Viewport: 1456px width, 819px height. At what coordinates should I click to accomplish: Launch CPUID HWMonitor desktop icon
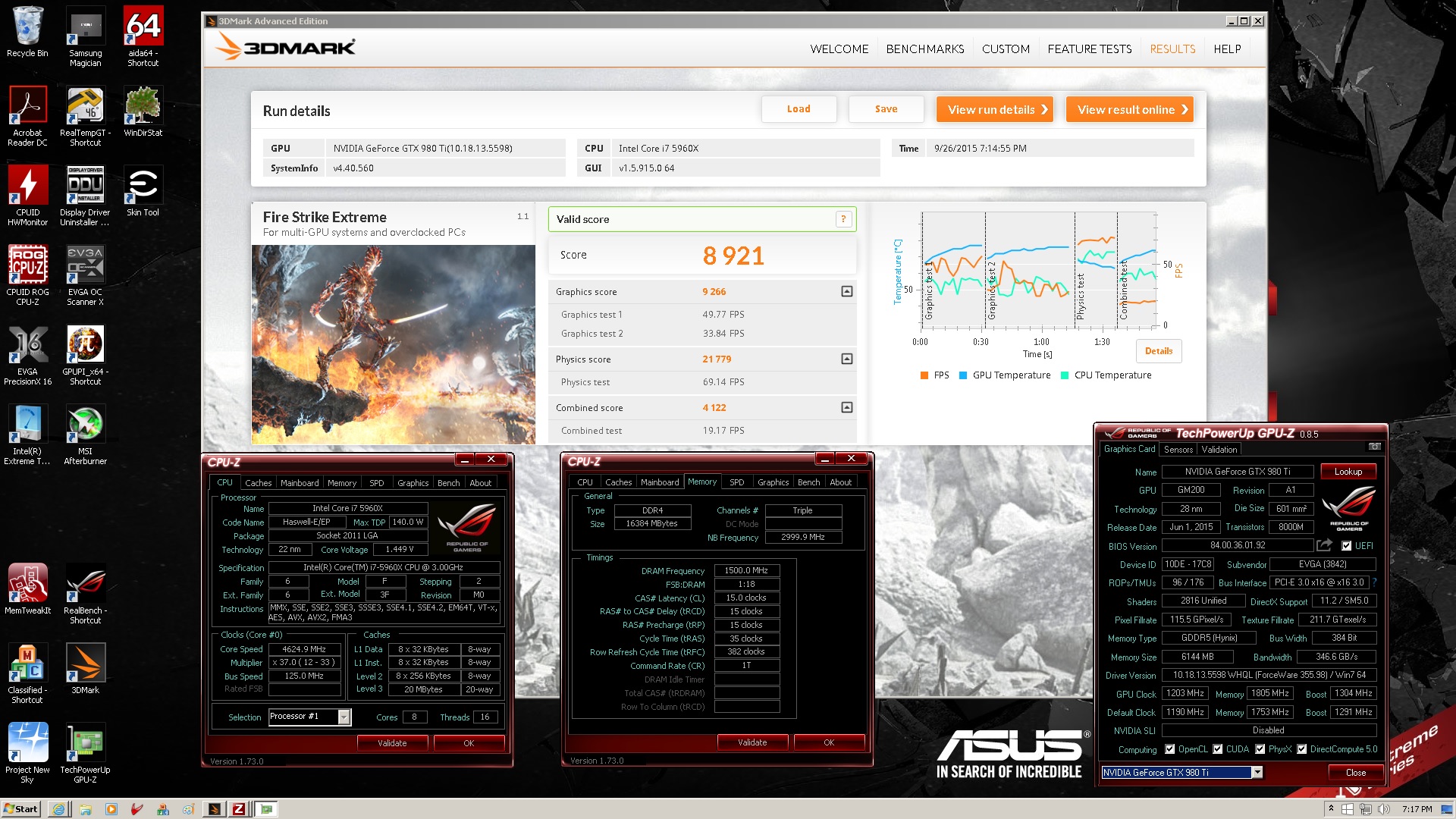coord(27,196)
